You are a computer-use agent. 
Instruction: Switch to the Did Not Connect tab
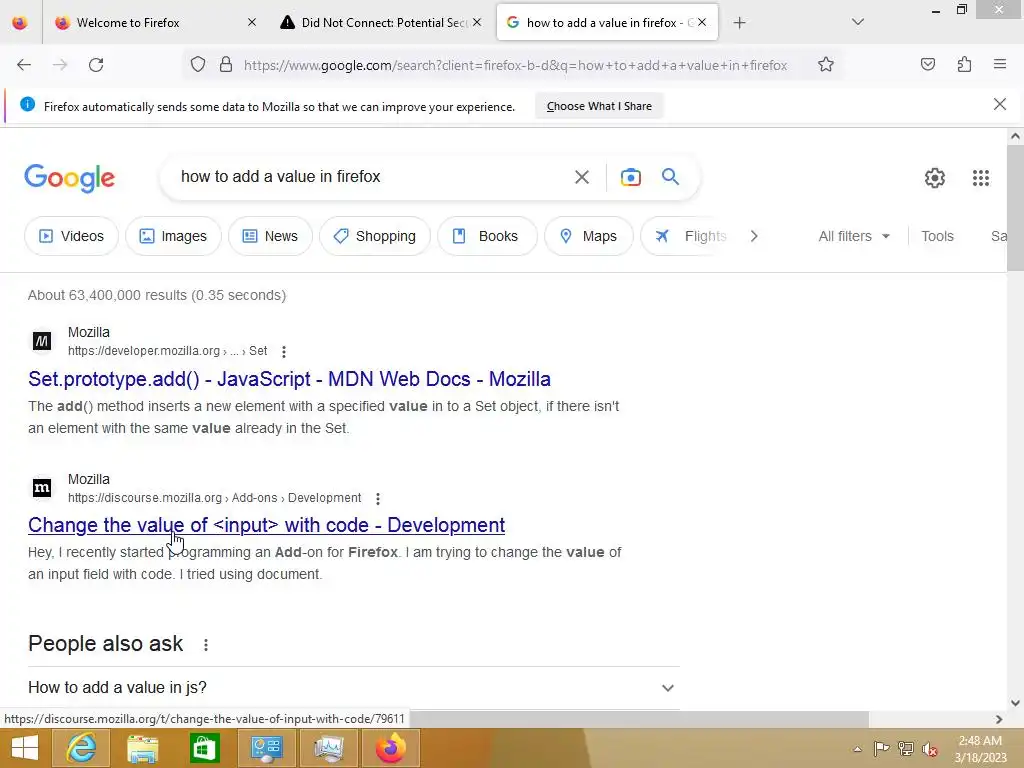coord(384,23)
